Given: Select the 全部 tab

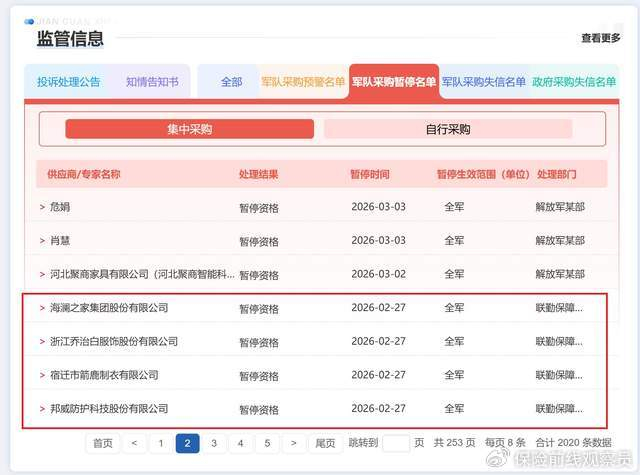Looking at the screenshot, I should coord(231,82).
